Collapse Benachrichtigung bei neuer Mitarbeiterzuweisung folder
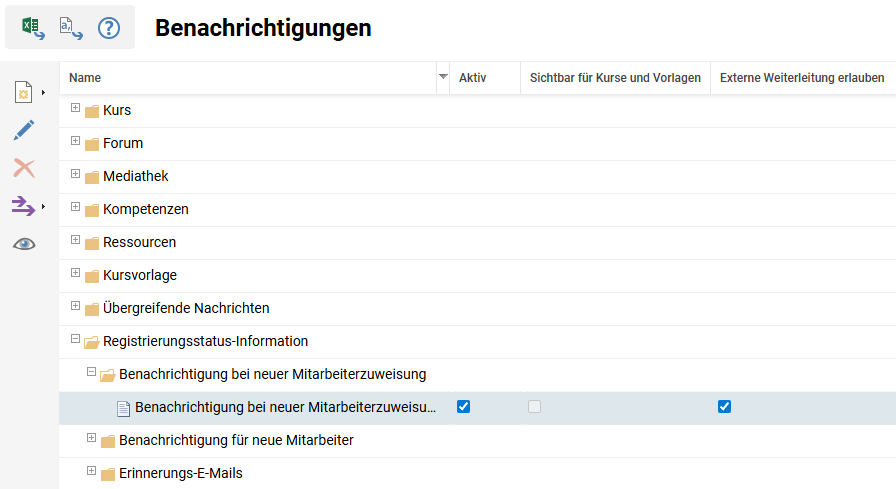The image size is (896, 489). click(91, 372)
